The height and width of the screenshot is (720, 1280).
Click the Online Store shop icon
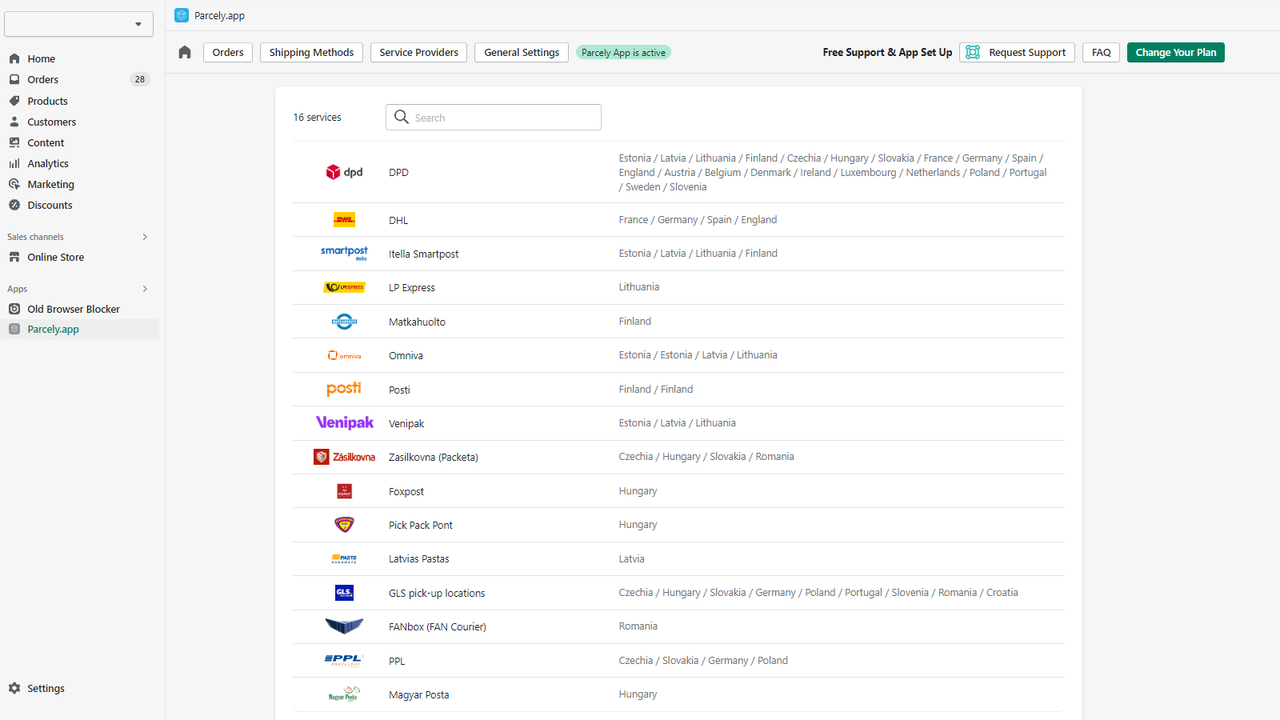tap(14, 258)
